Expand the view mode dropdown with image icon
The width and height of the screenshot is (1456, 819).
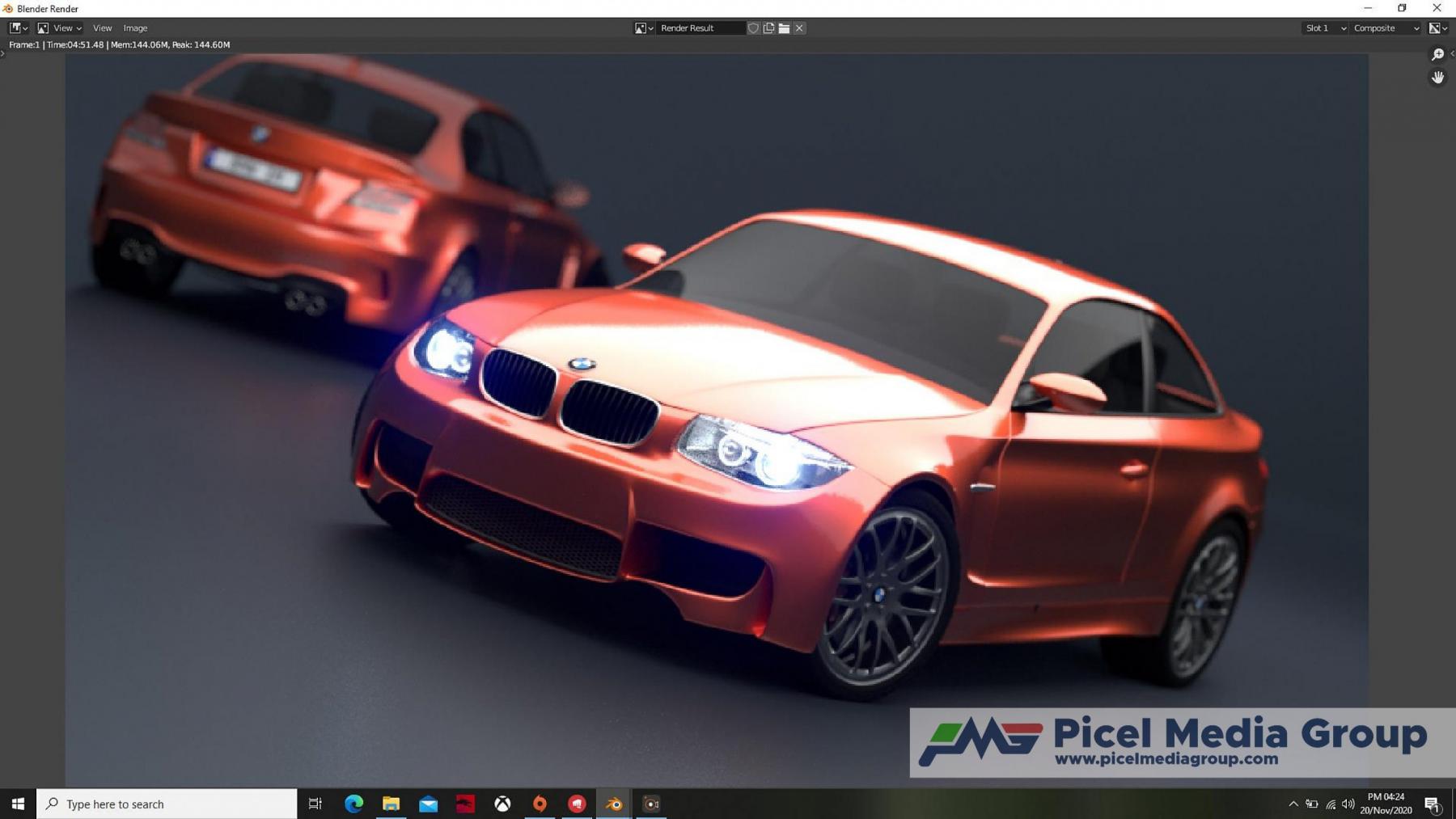(x=61, y=28)
